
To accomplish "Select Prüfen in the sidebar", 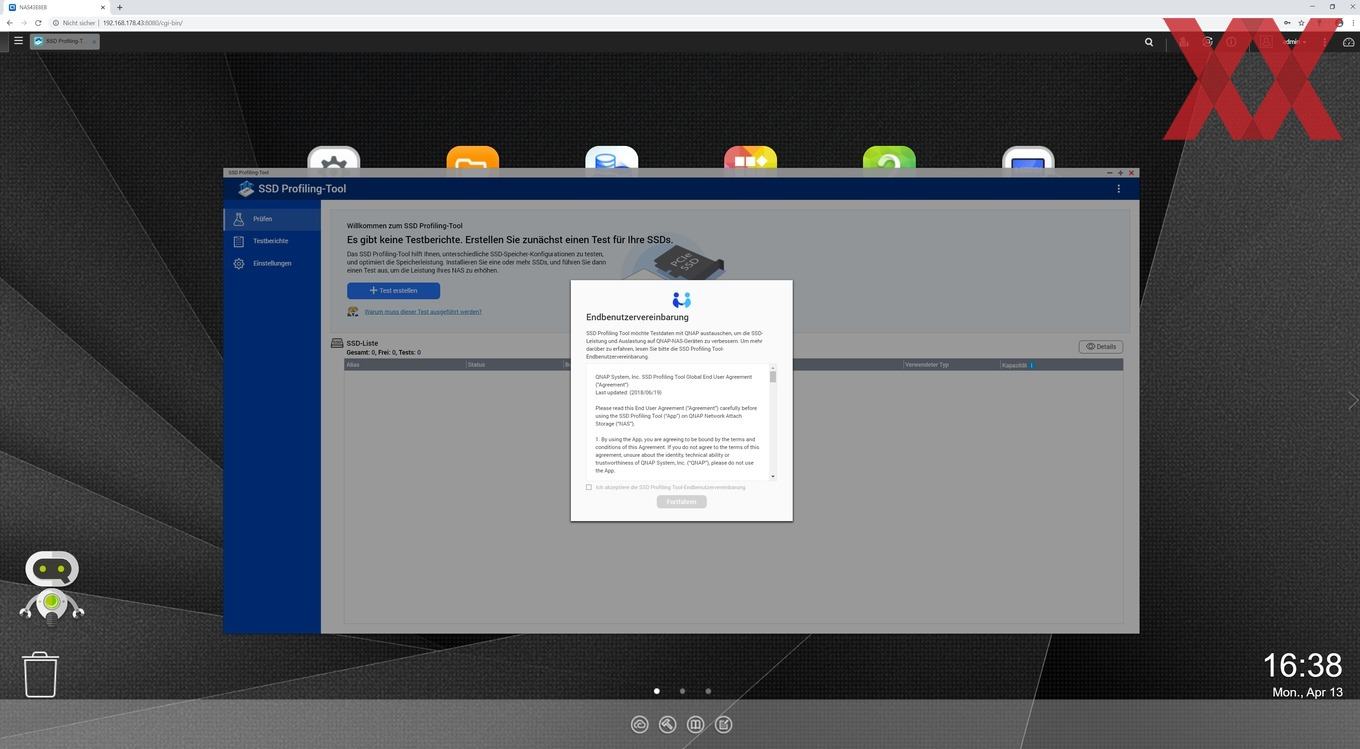I will tap(272, 219).
